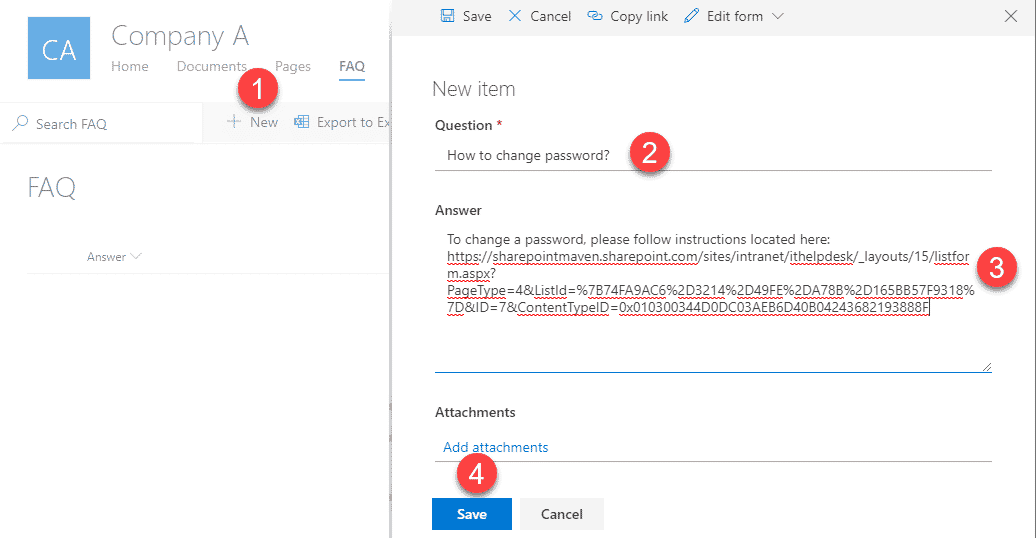This screenshot has width=1036, height=538.
Task: Expand the Edit form dropdown chevron
Action: (778, 16)
